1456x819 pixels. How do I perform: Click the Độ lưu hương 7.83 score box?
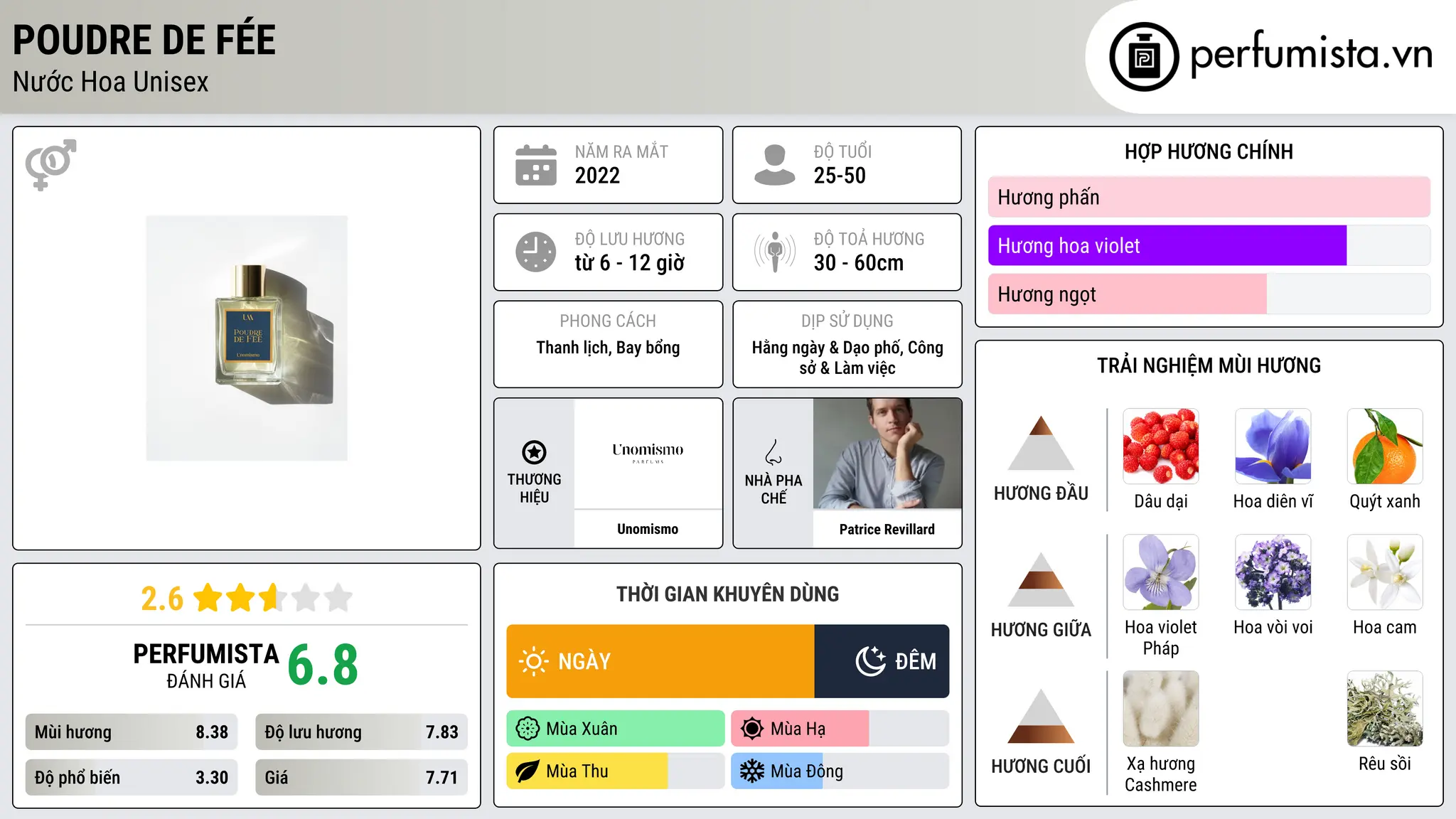[362, 732]
